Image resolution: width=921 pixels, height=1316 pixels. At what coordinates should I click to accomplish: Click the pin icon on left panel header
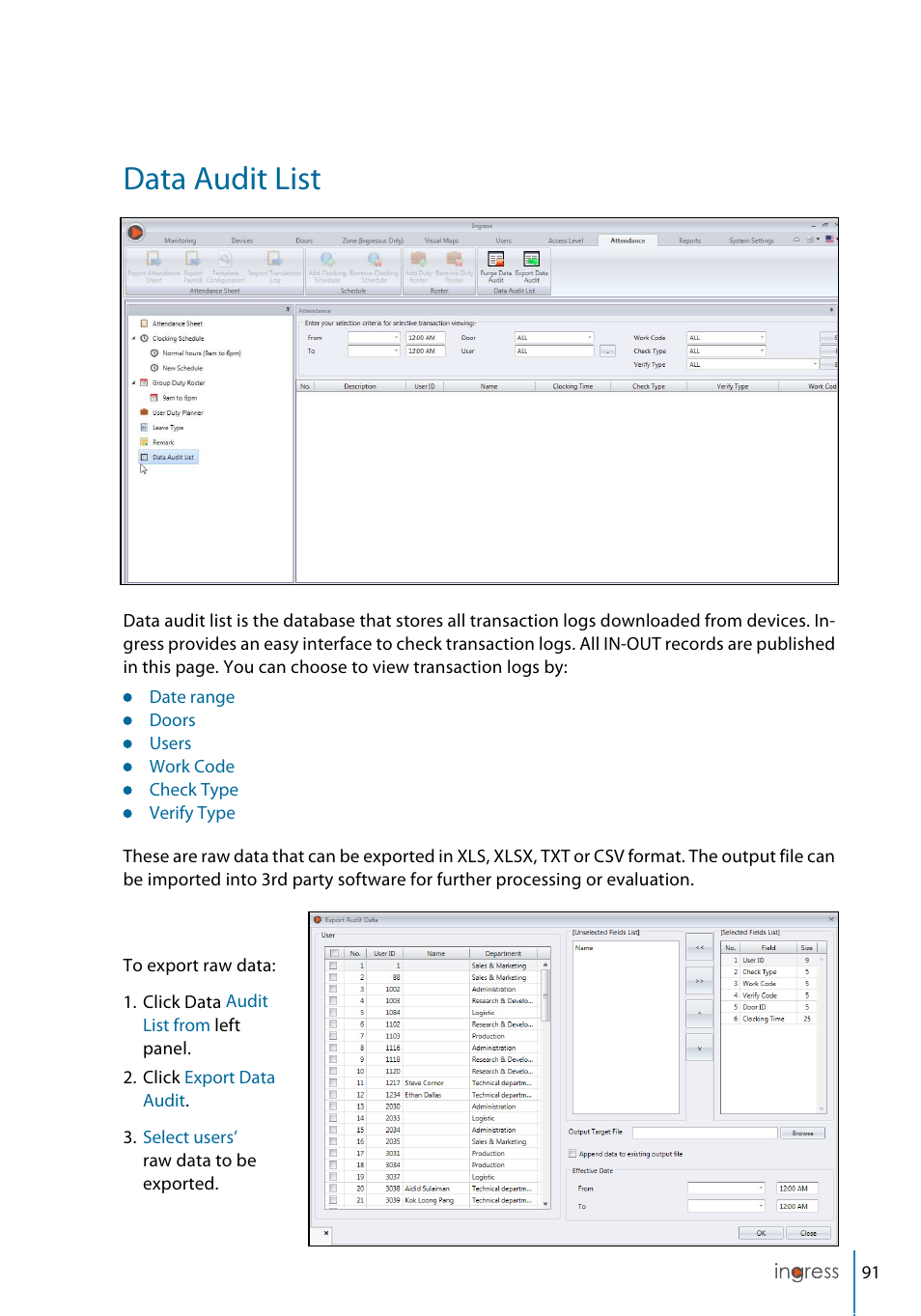[x=288, y=310]
